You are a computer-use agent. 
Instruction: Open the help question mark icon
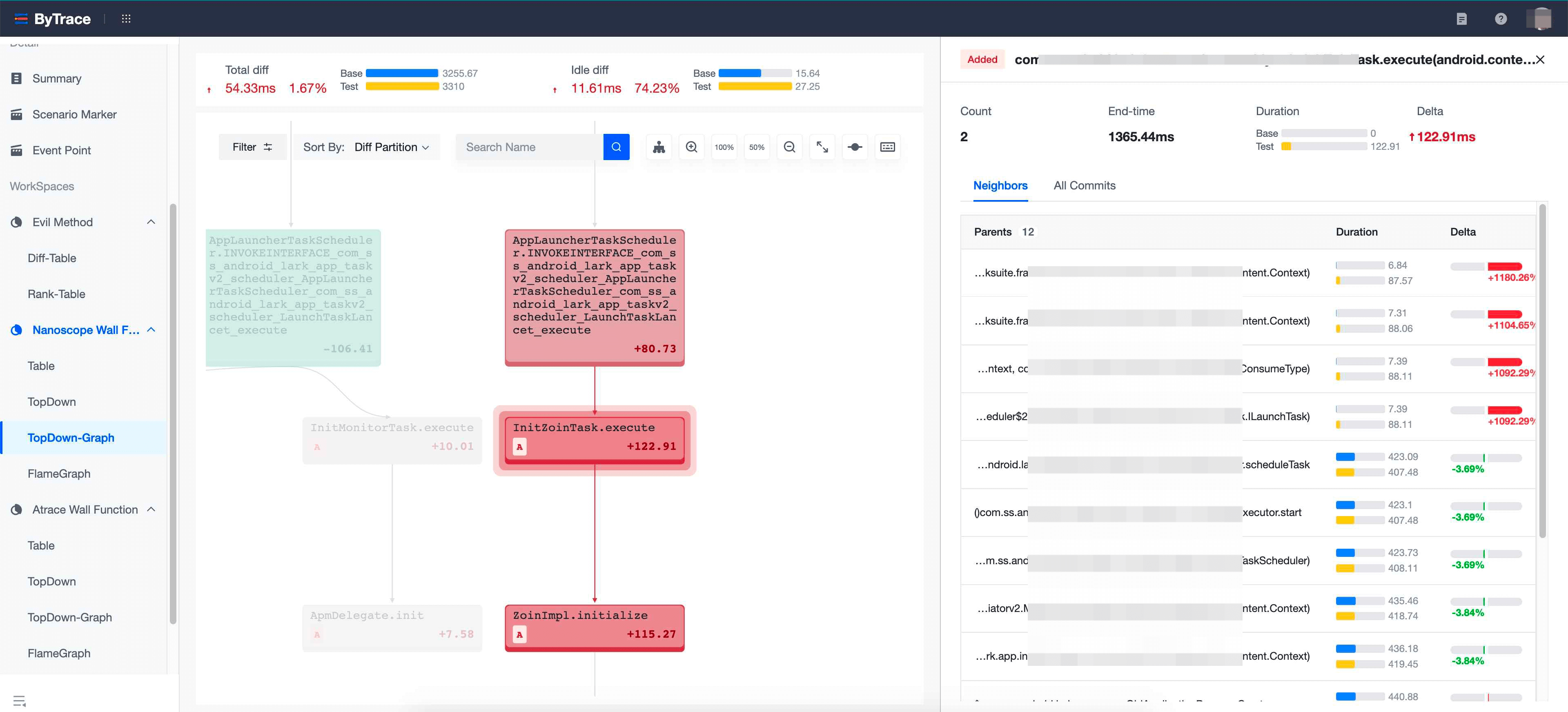1501,19
